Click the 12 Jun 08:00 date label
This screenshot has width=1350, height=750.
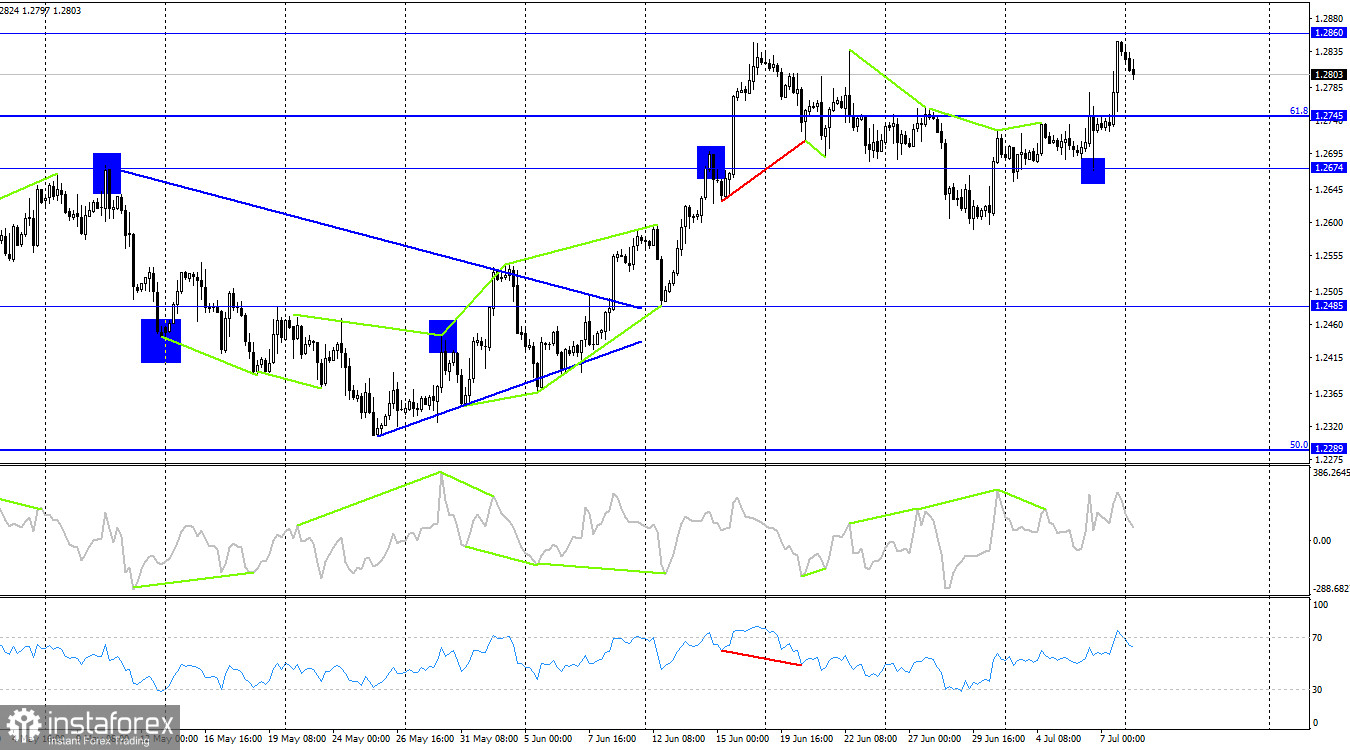coord(677,738)
